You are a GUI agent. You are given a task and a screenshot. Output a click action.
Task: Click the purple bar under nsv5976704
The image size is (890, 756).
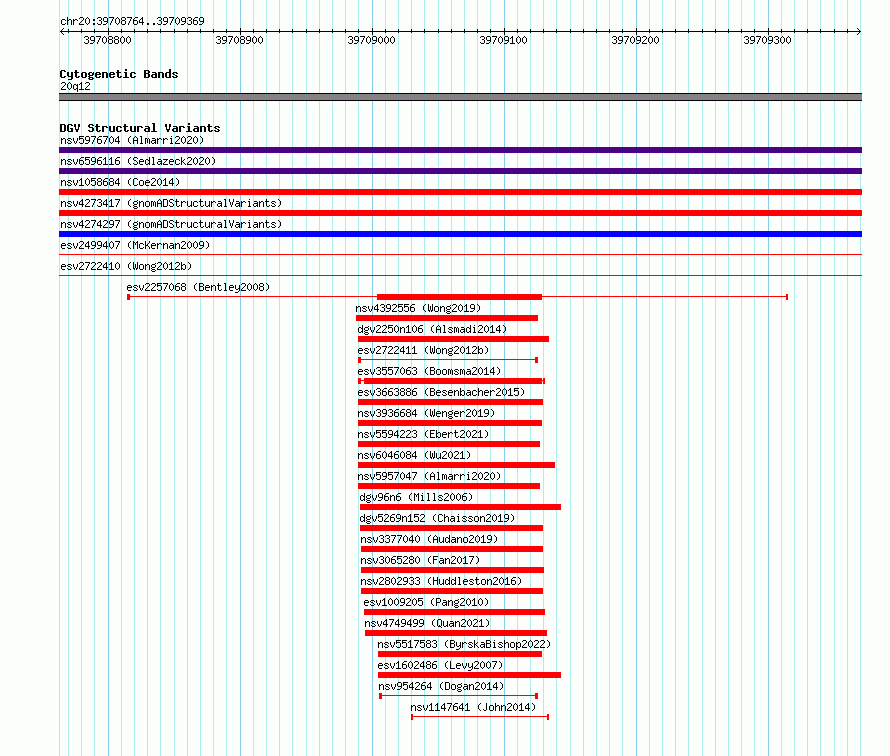(460, 150)
